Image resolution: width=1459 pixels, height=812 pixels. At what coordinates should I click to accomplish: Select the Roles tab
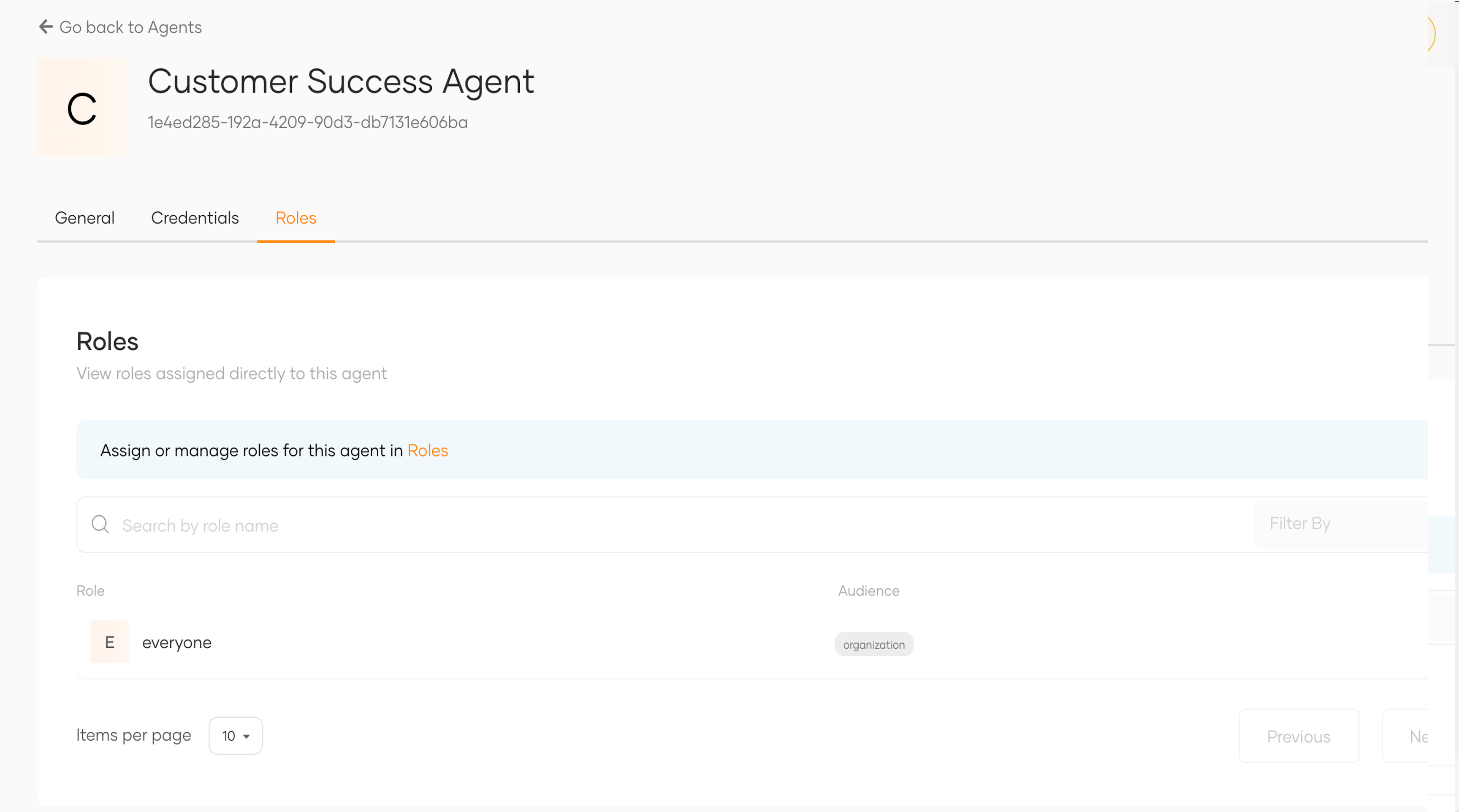295,217
